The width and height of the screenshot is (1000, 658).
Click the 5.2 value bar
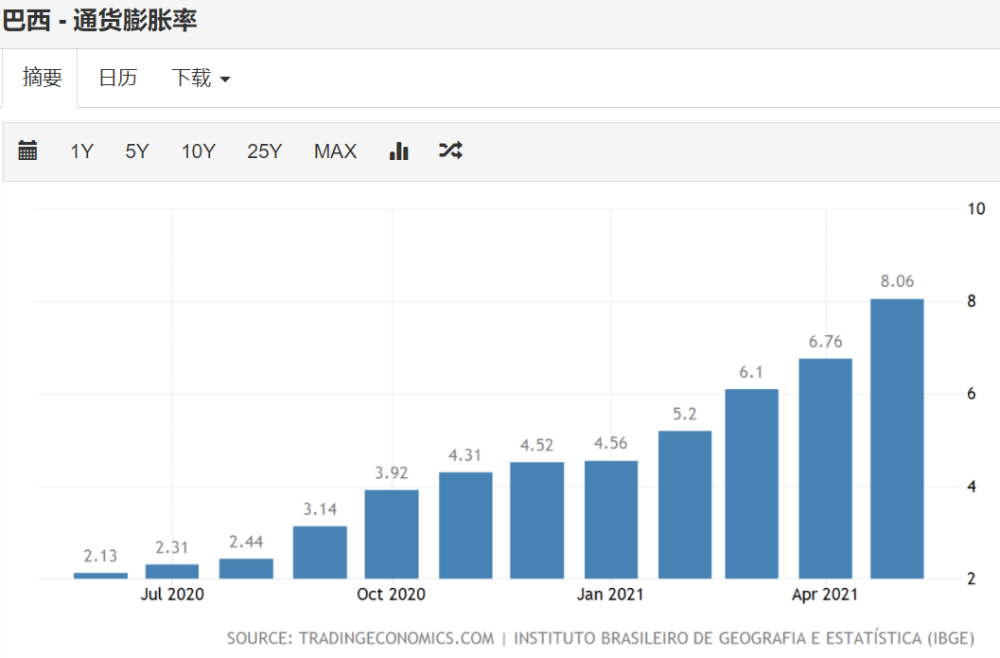[685, 505]
